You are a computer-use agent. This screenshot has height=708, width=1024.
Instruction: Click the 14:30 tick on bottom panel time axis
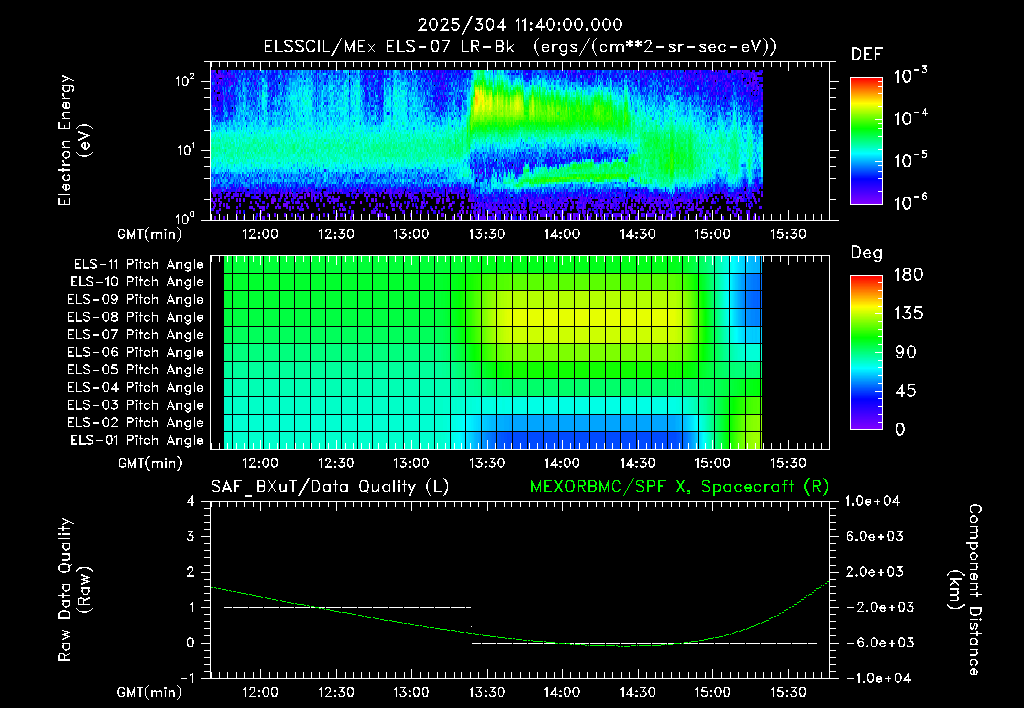click(637, 692)
